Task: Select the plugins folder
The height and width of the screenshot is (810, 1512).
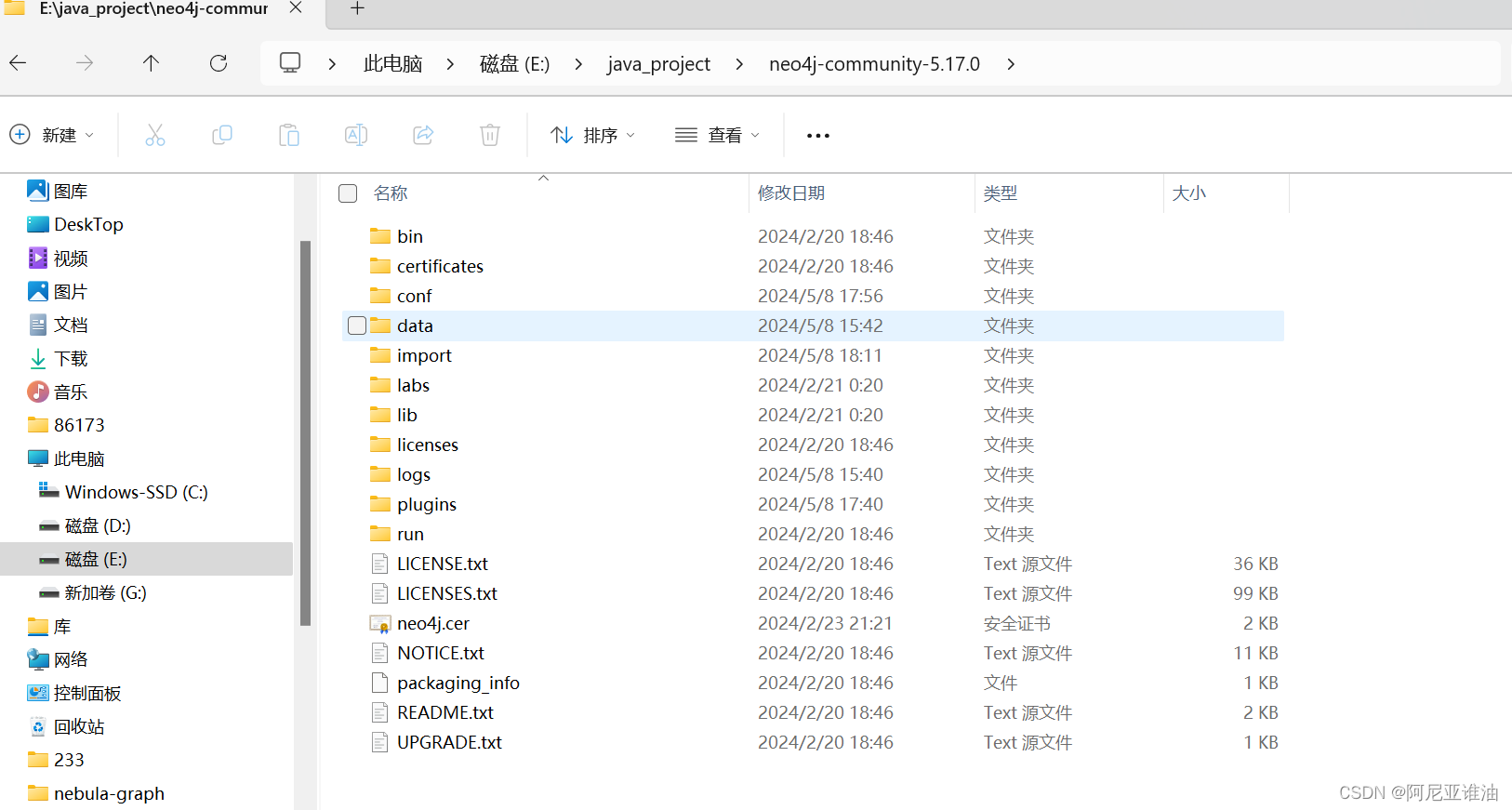Action: [x=426, y=504]
